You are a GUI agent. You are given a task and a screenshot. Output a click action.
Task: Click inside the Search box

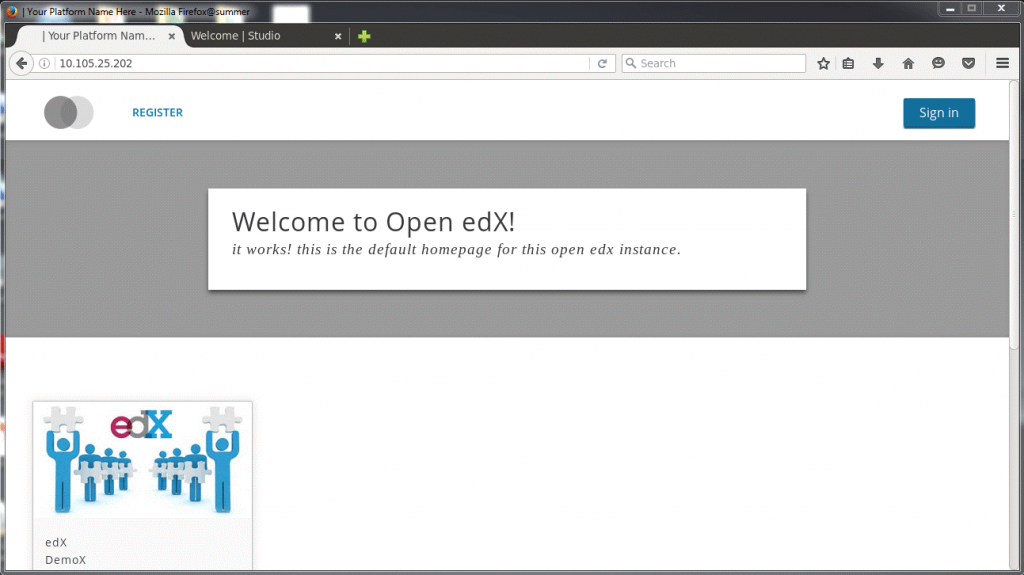(x=713, y=63)
